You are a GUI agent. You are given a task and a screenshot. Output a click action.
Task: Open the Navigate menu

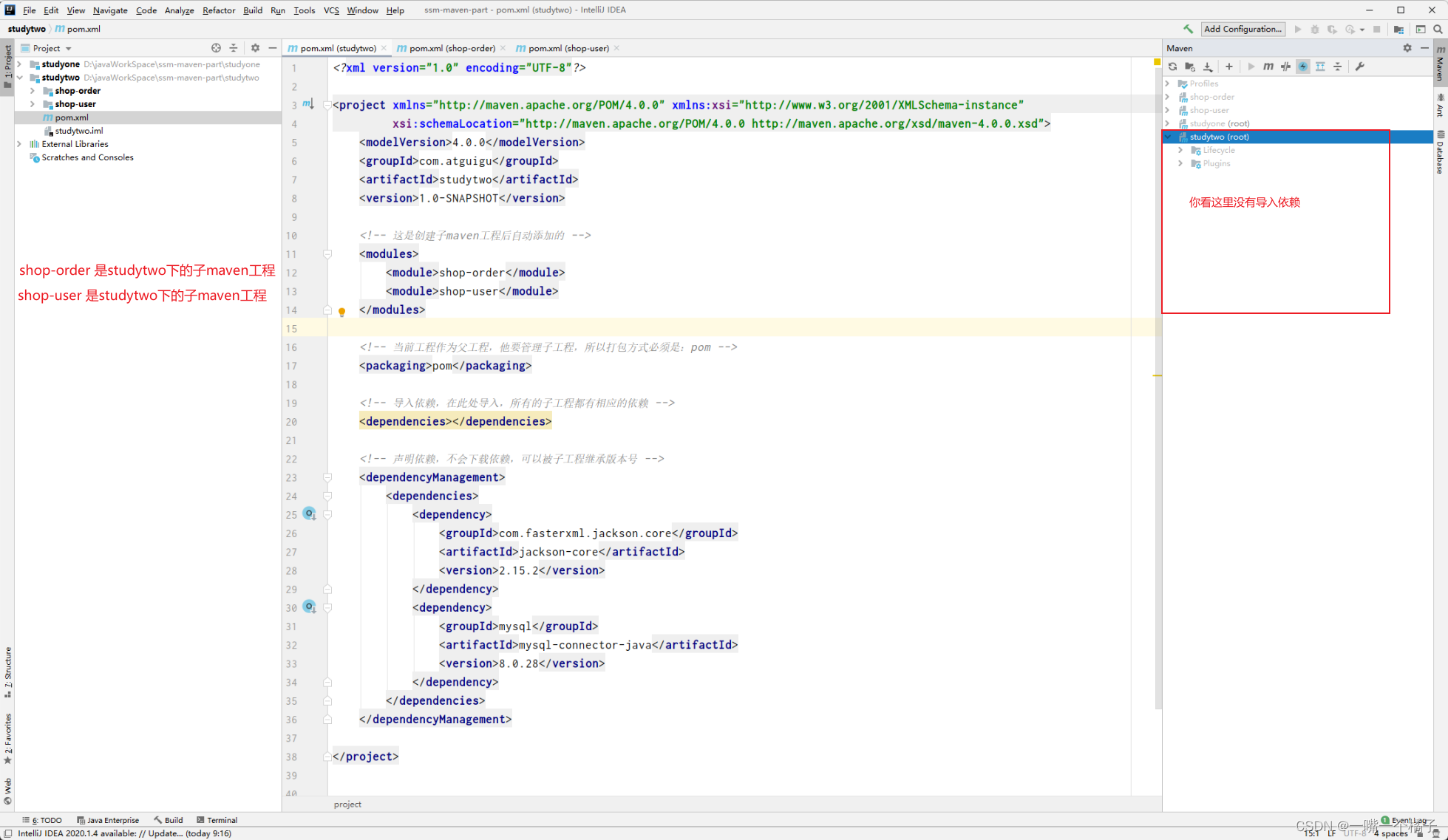tap(110, 10)
